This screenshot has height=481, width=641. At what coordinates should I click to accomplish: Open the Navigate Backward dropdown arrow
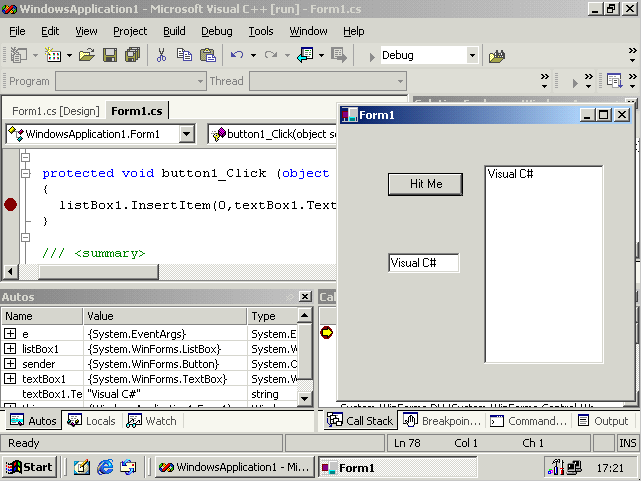click(321, 55)
